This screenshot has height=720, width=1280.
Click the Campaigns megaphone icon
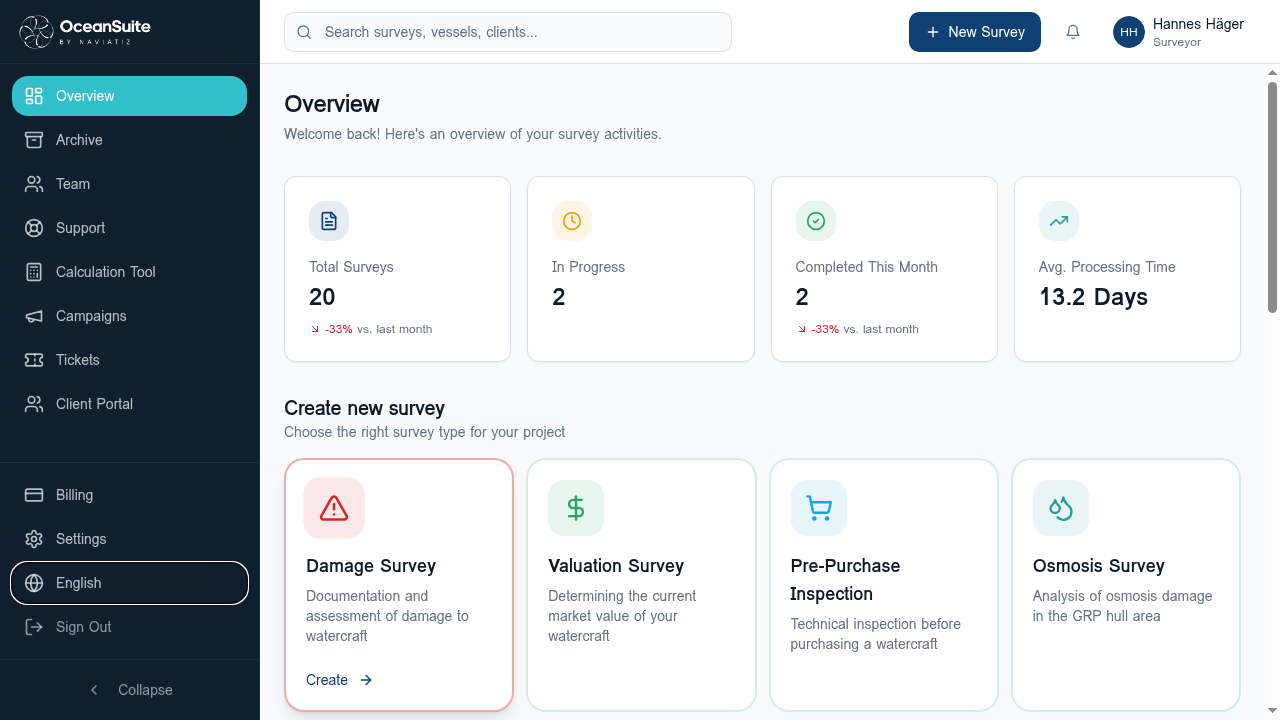[34, 316]
